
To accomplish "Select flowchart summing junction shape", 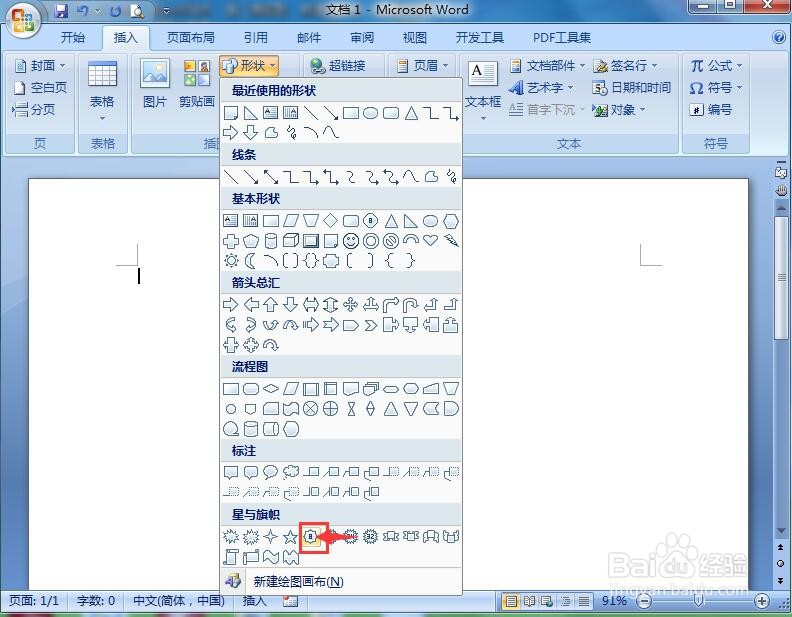I will point(311,408).
